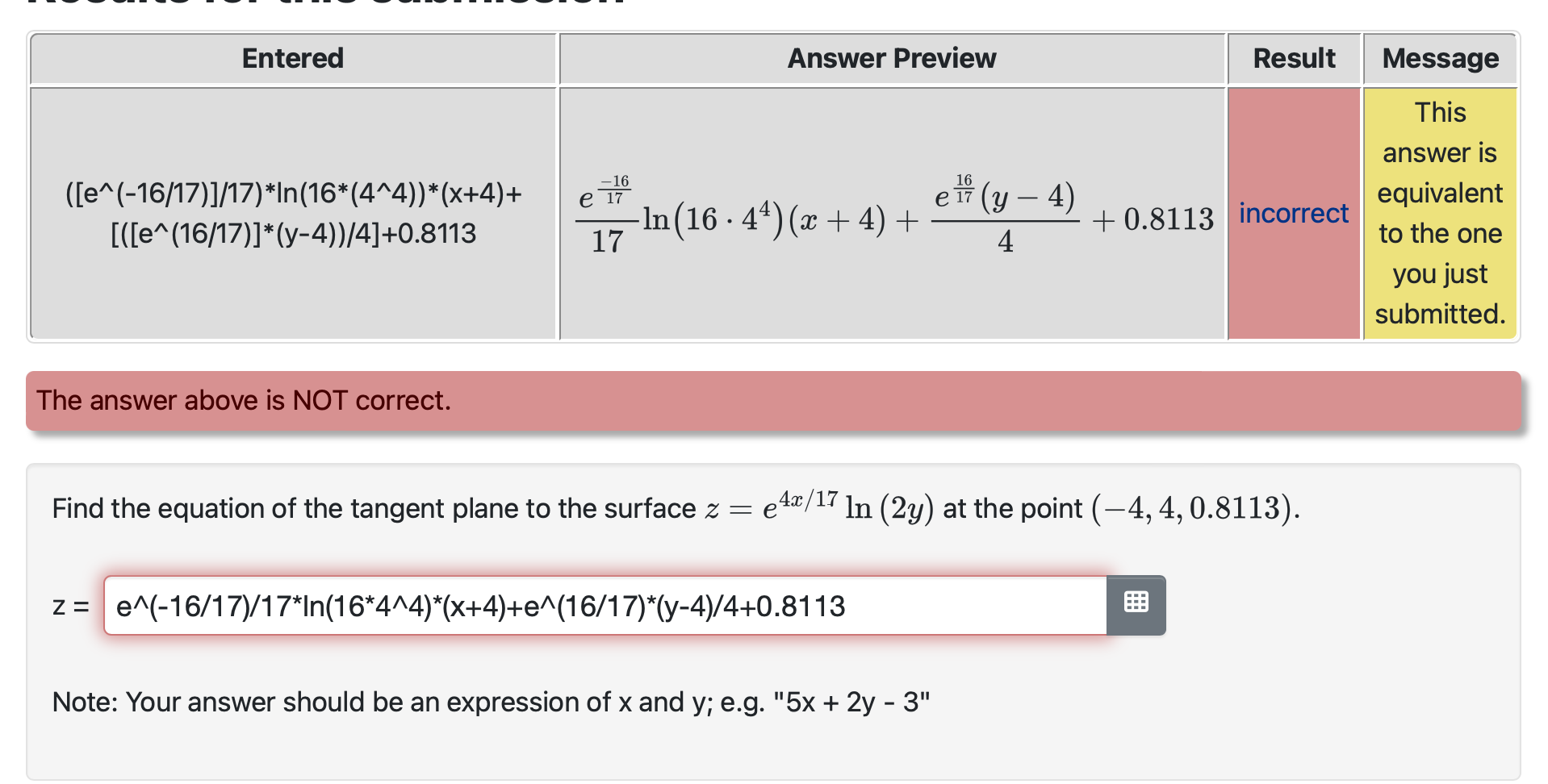Click the Answer Preview column header
The image size is (1548, 784).
(x=890, y=57)
